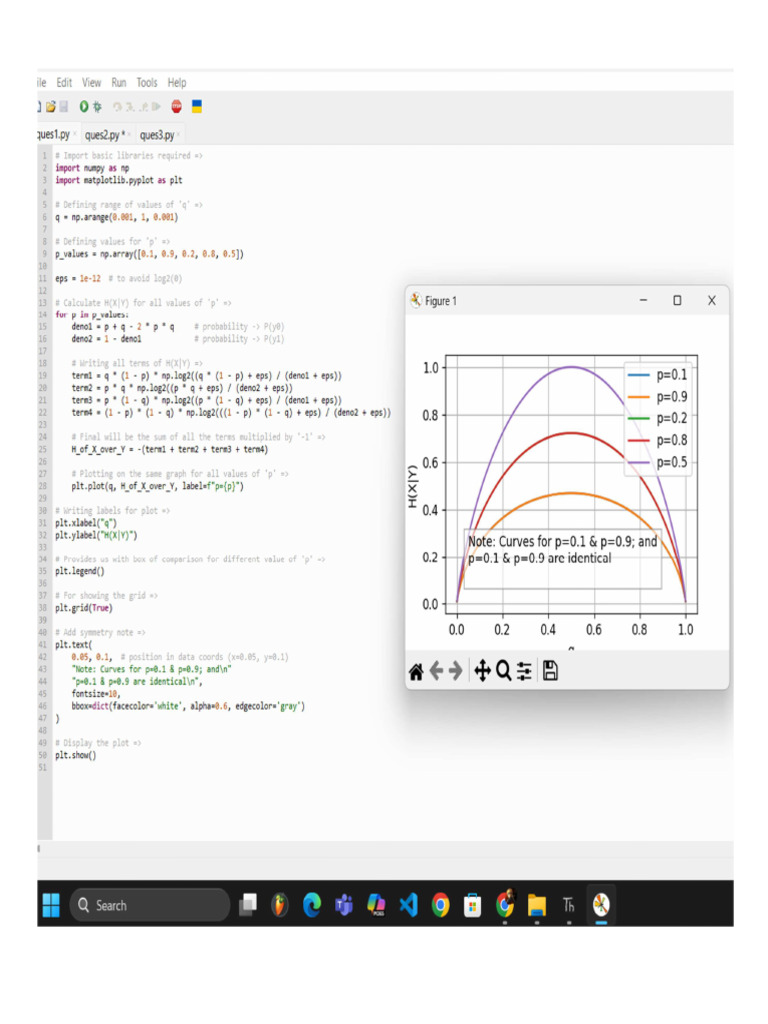The image size is (768, 1024).
Task: Open Visual Studio Code from the taskbar
Action: [408, 905]
